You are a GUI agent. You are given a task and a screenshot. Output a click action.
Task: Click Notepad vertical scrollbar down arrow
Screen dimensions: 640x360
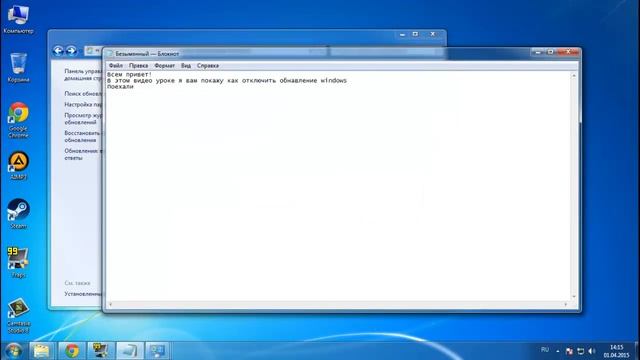574,297
